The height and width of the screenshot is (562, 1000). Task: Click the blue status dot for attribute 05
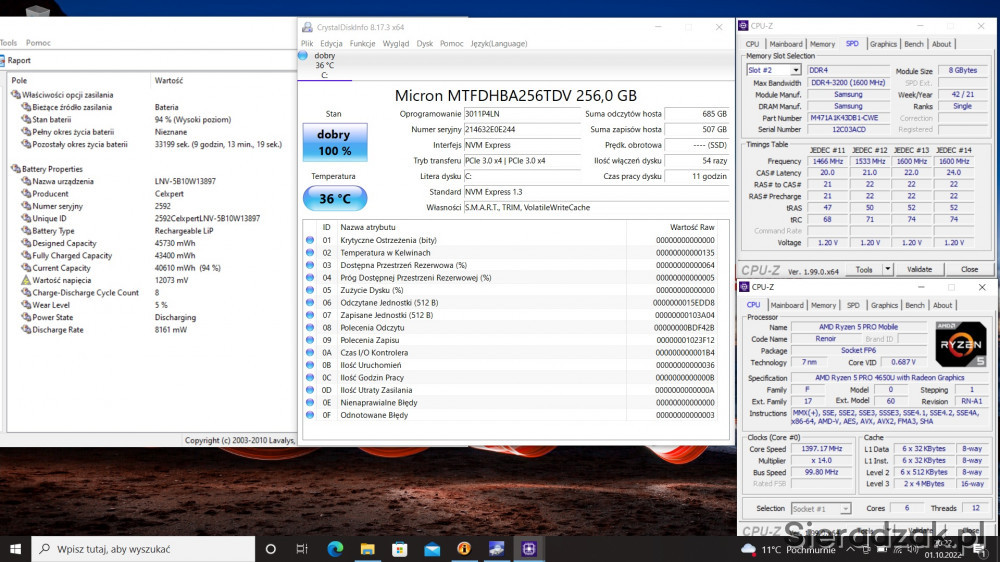click(x=310, y=290)
